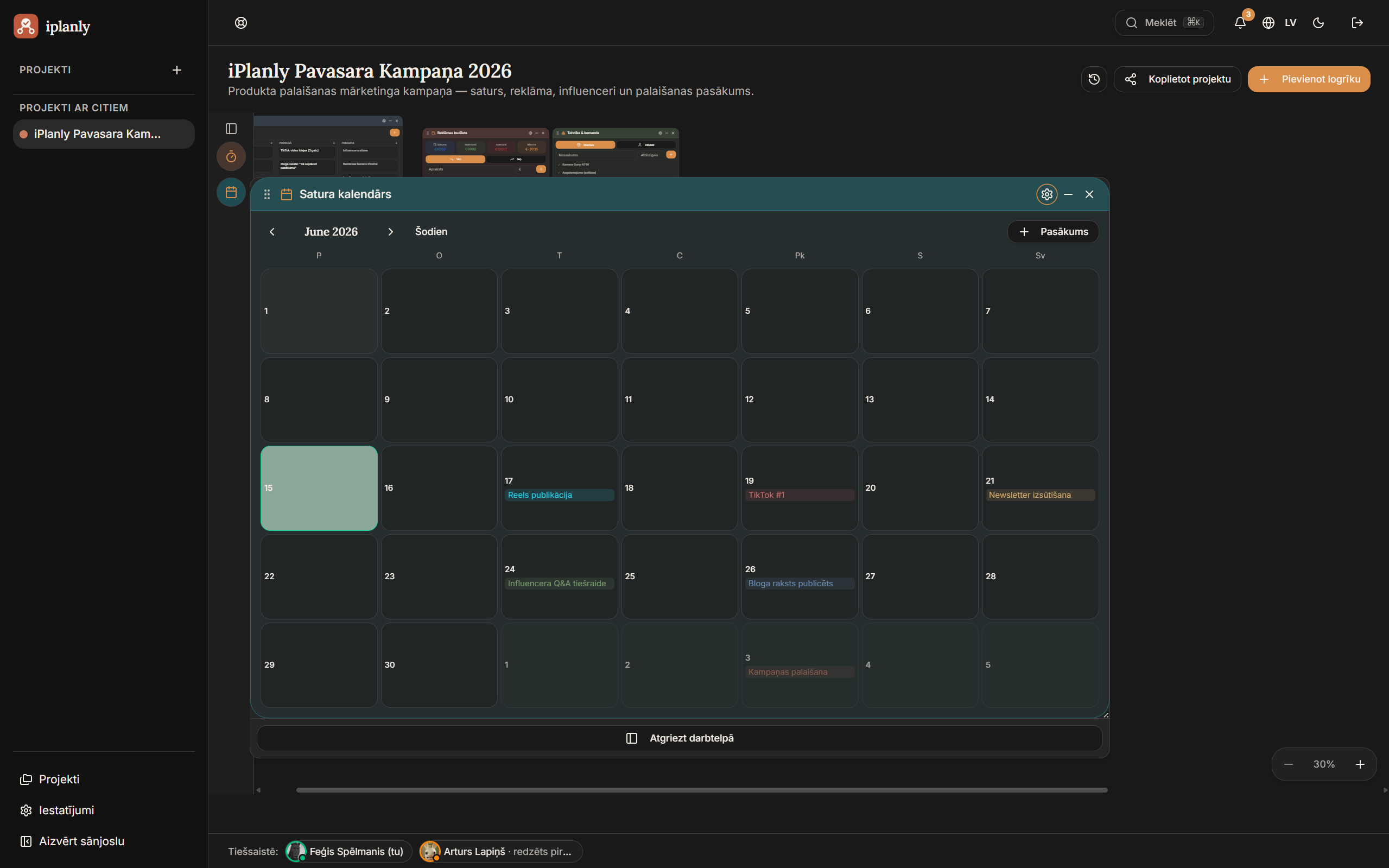Viewport: 1389px width, 868px height.
Task: Select Tehnika & komanda widget thumbnail
Action: tap(616, 153)
